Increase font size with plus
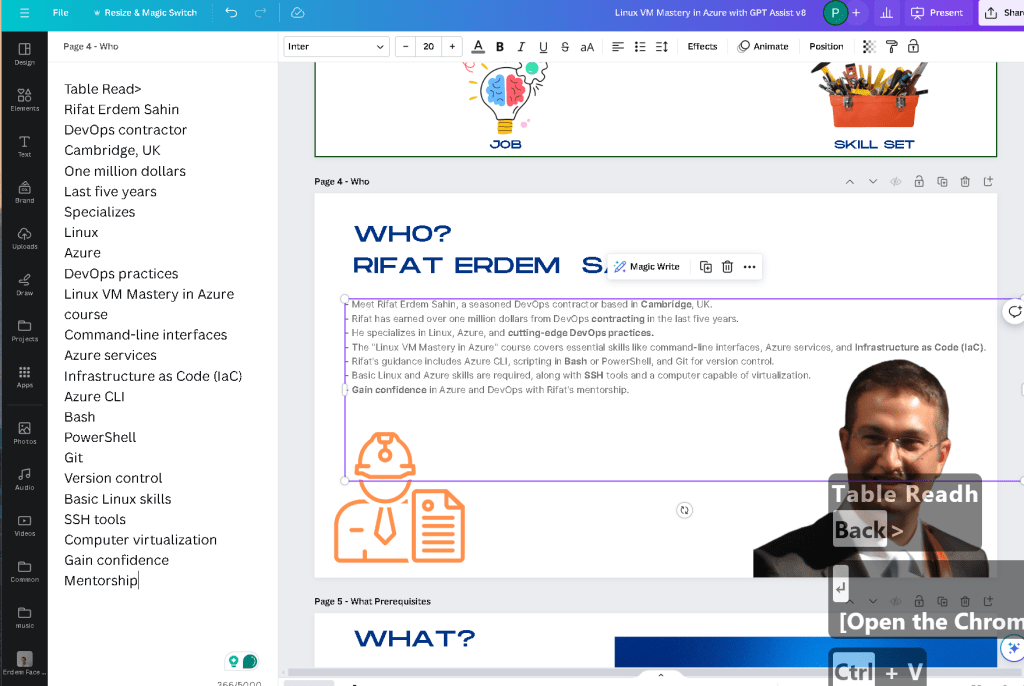1024x686 pixels. [452, 46]
